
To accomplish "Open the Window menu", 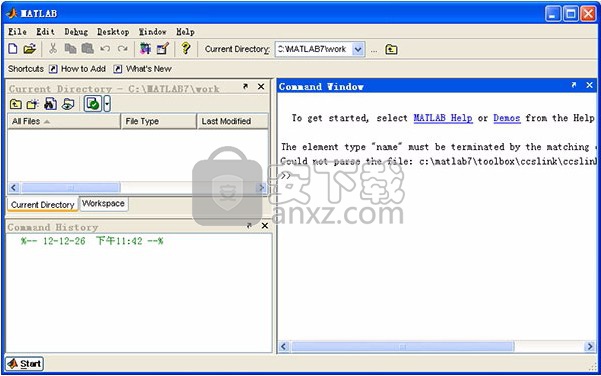I will [153, 32].
